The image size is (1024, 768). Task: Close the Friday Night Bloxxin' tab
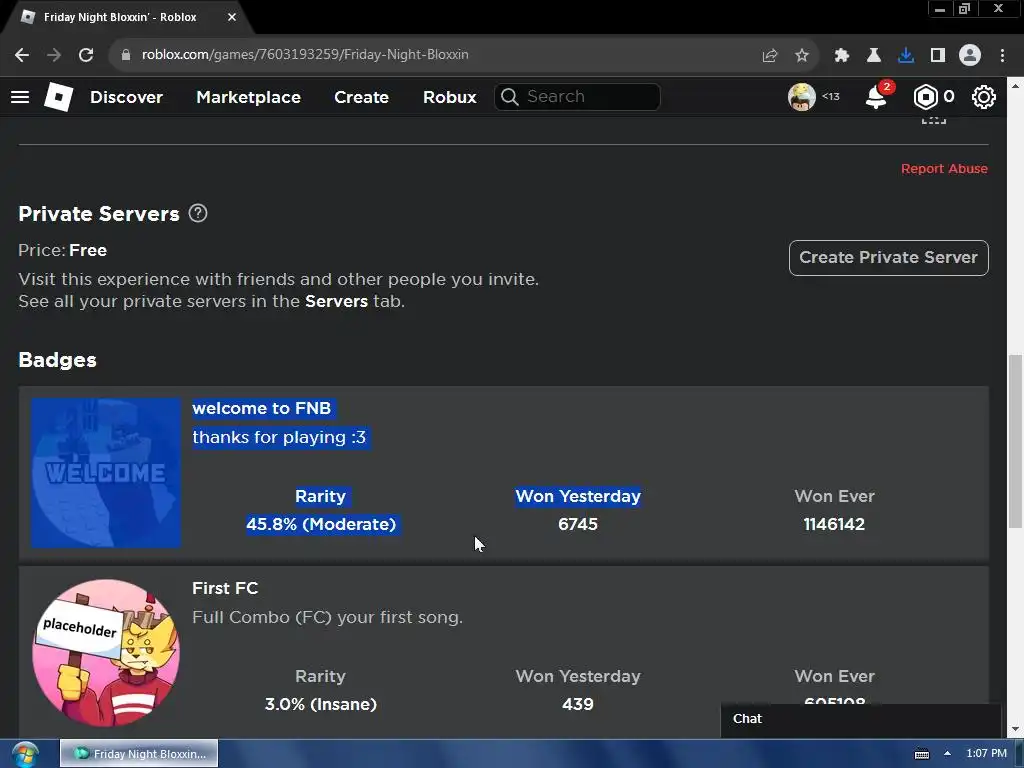(232, 17)
